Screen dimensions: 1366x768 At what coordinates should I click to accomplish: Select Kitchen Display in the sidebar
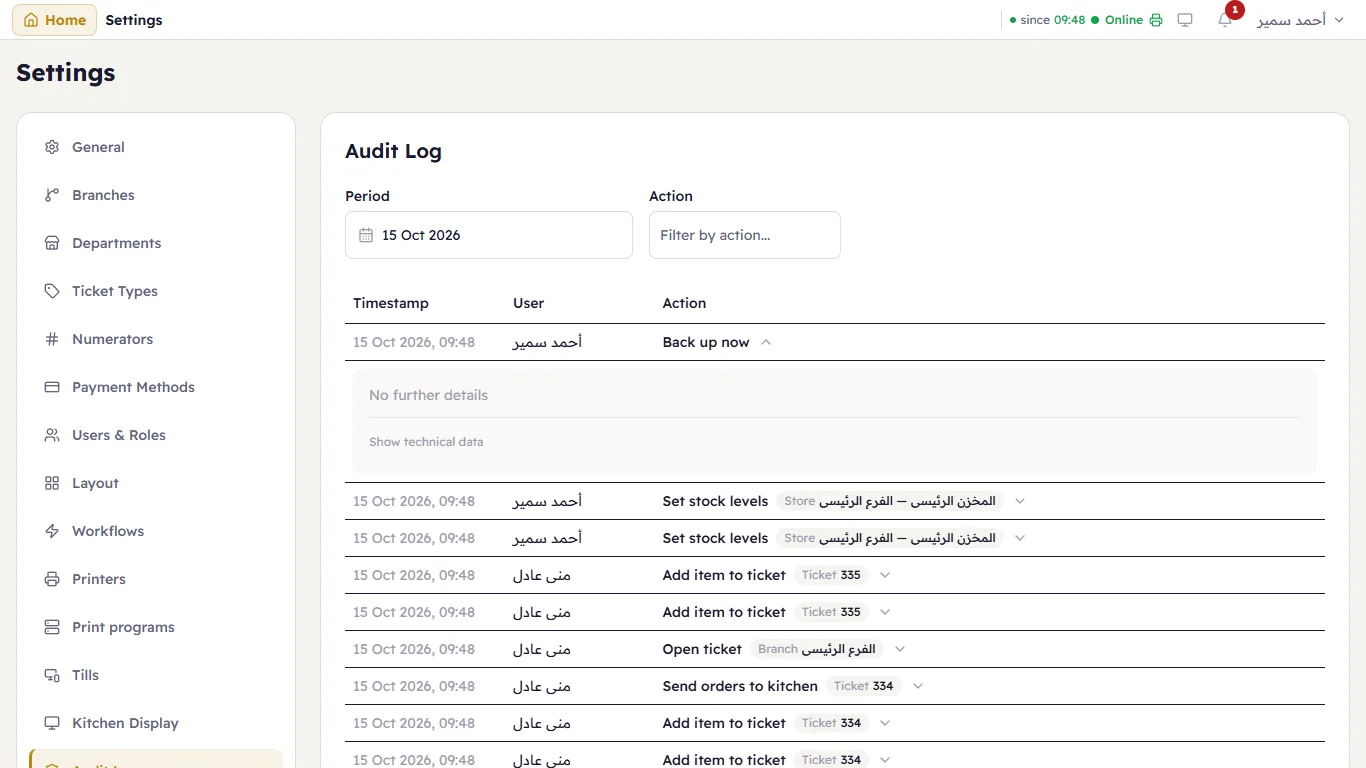pyautogui.click(x=156, y=723)
